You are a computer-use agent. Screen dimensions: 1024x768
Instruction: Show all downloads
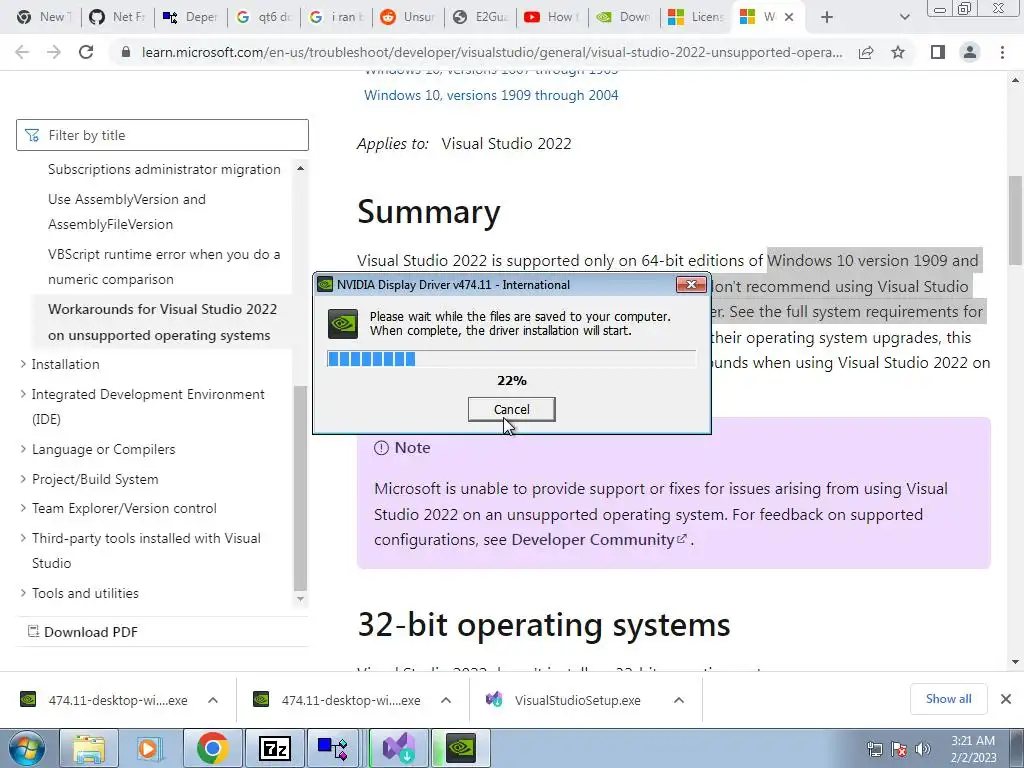click(x=948, y=699)
